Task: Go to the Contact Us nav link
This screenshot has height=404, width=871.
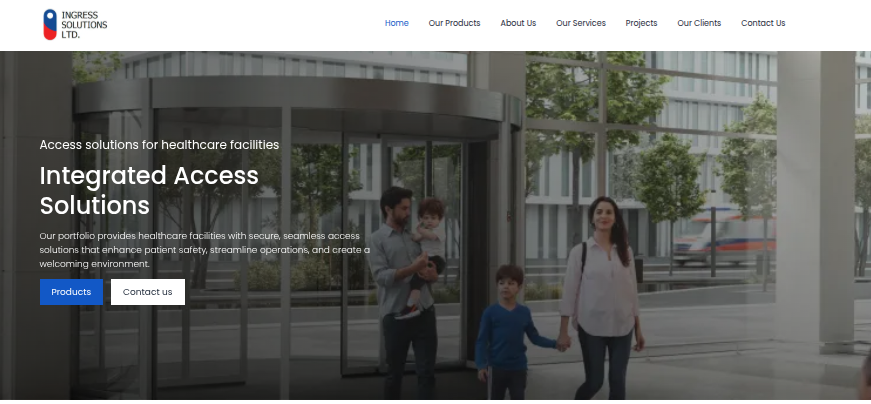Action: [763, 23]
